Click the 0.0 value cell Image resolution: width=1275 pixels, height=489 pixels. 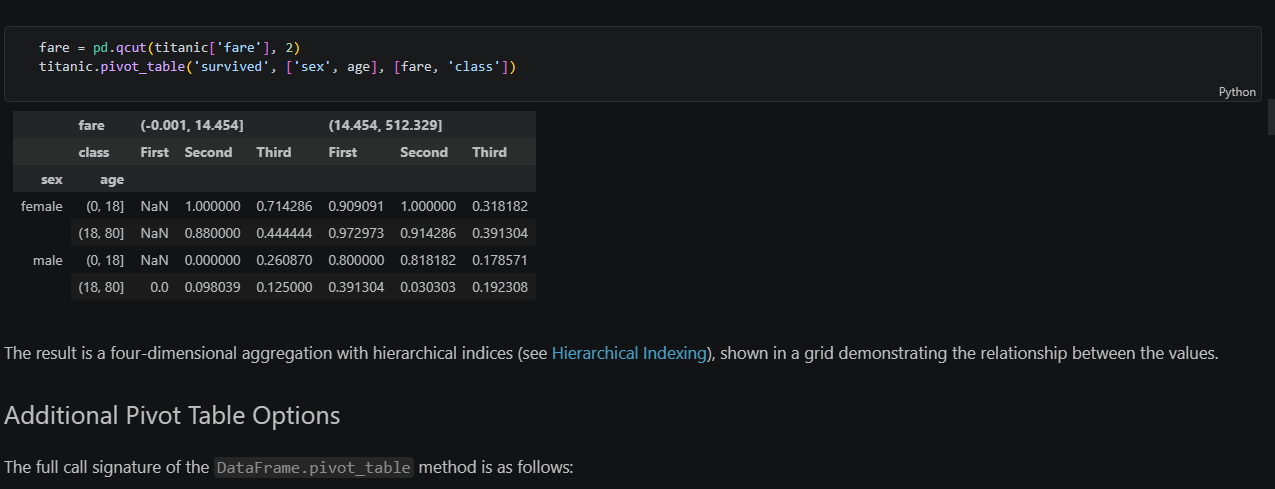[158, 287]
